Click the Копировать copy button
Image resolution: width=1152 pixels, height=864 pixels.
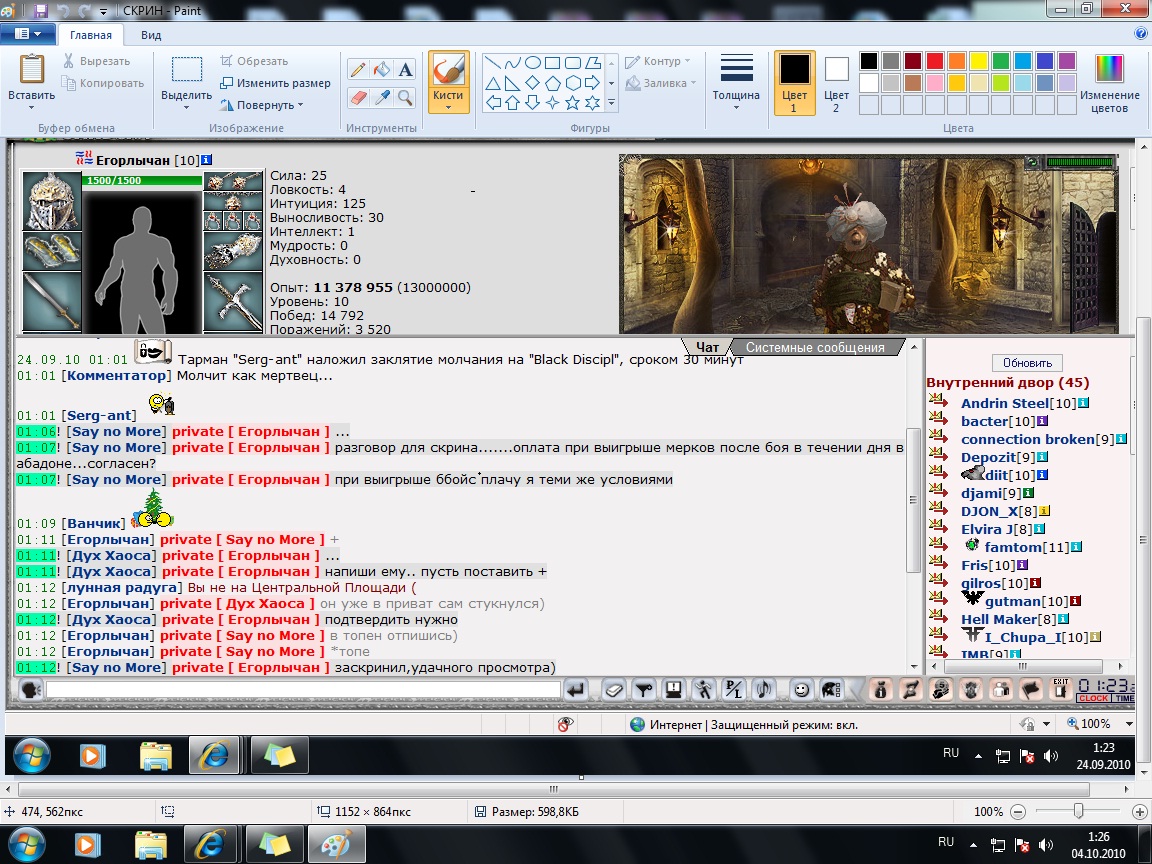103,83
